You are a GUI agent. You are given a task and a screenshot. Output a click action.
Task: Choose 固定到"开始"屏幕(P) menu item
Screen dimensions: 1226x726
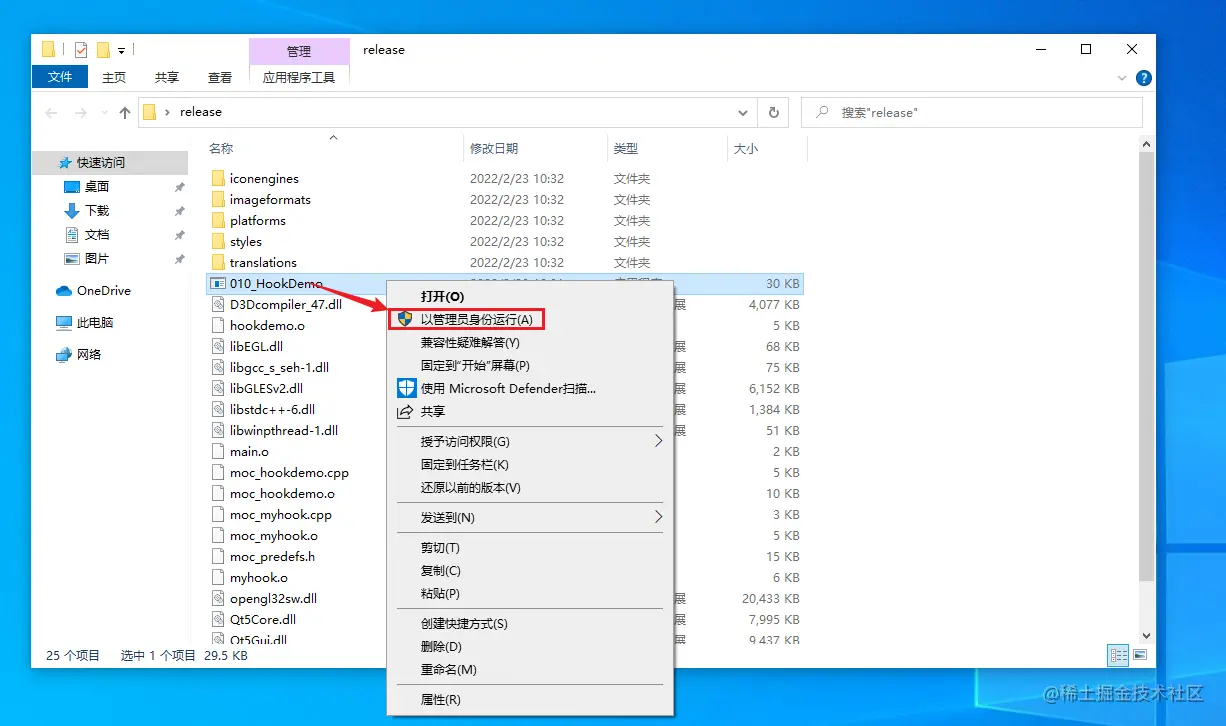point(530,366)
